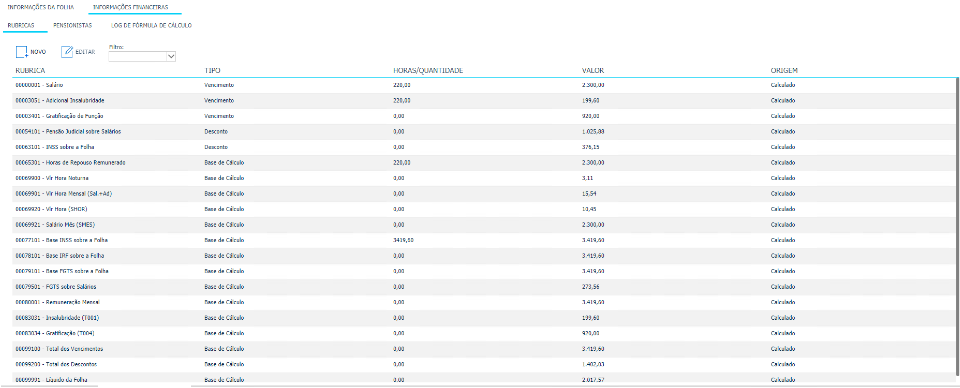This screenshot has width=960, height=388.
Task: Select row Vlr Hora Mensal (Sal+Ad)
Action: [x=484, y=193]
